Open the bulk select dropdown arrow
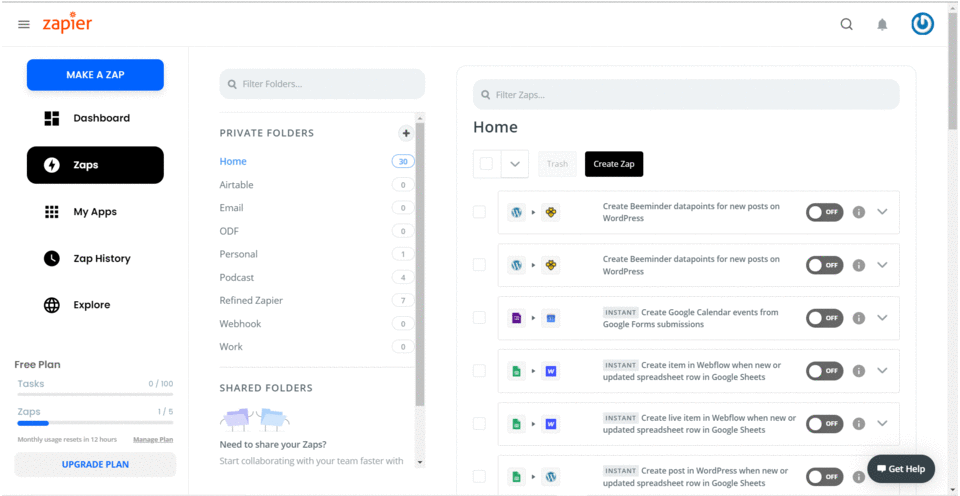Image resolution: width=960 pixels, height=496 pixels. pos(515,164)
